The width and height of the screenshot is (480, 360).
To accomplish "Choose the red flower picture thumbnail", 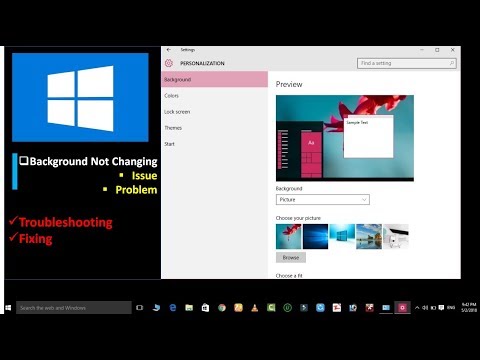I will [289, 236].
